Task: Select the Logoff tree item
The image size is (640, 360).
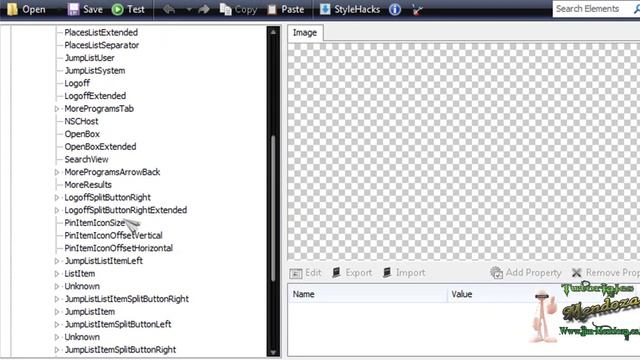Action: [77, 83]
